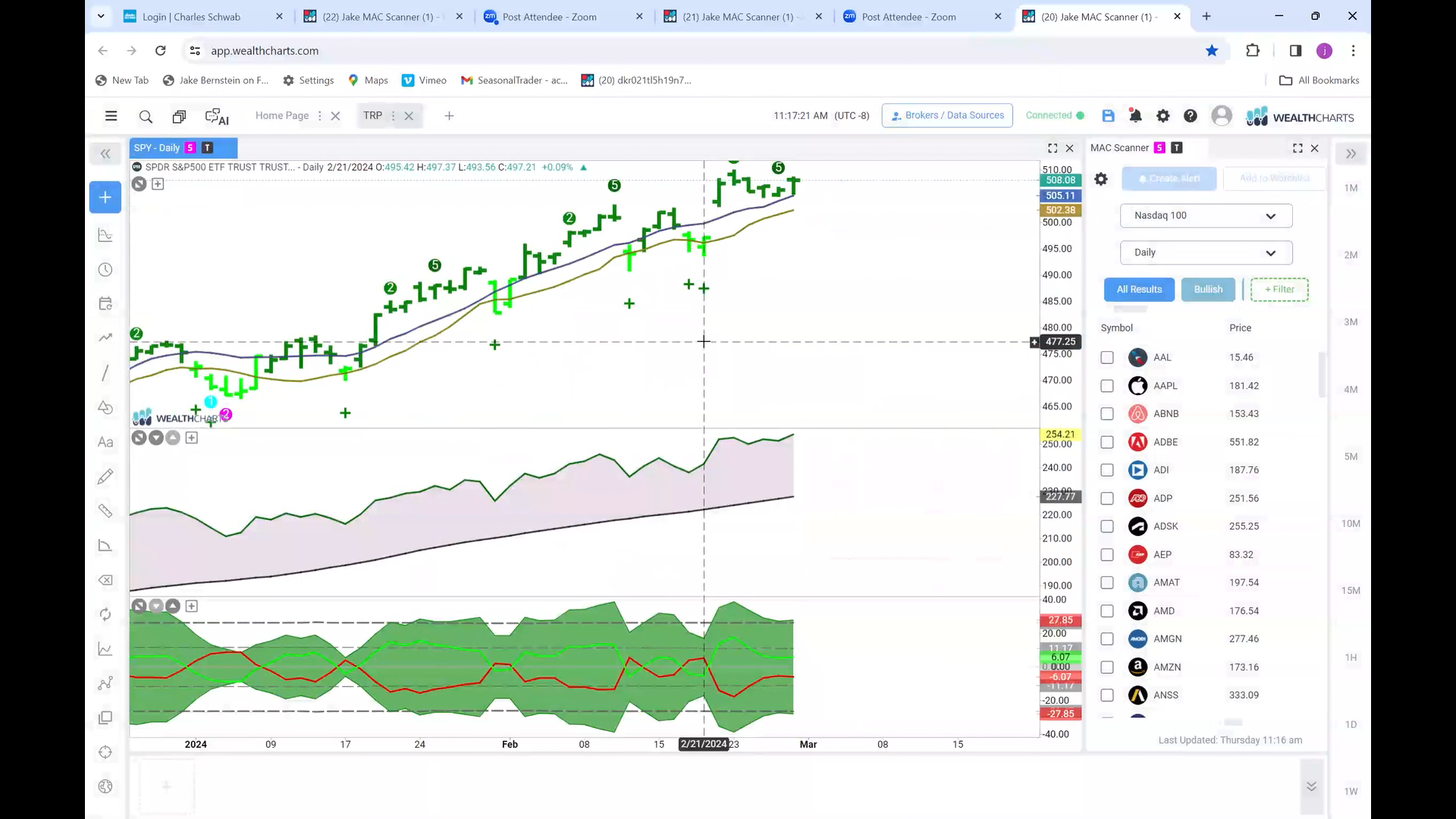
Task: Open TRP tab options menu
Action: click(393, 116)
